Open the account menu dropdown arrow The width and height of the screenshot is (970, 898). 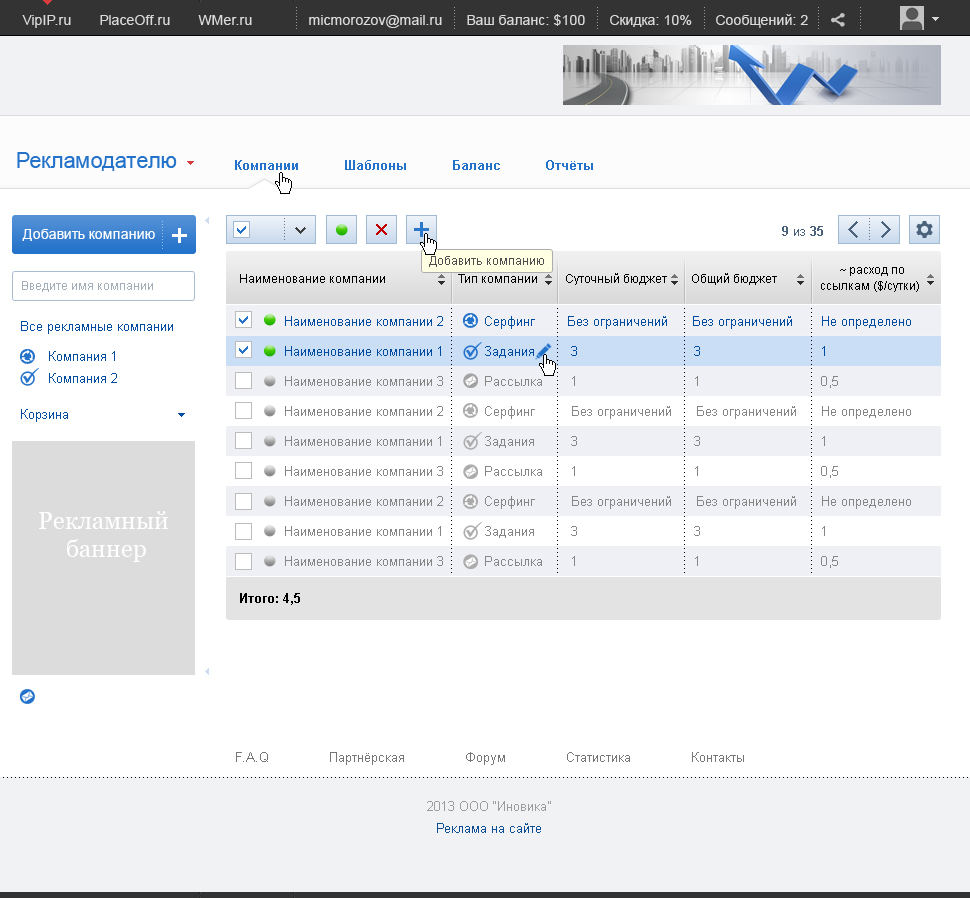(x=935, y=19)
